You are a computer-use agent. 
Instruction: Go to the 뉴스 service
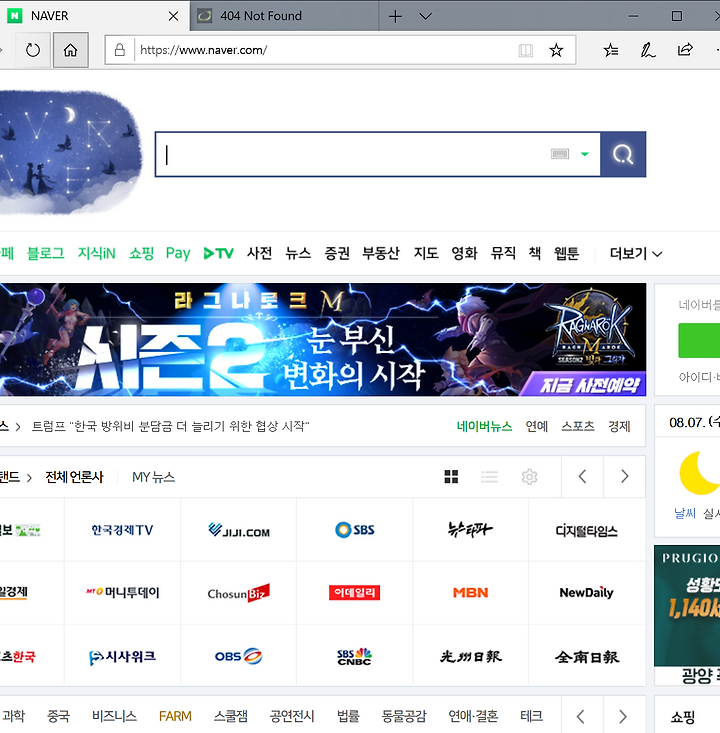click(x=298, y=253)
